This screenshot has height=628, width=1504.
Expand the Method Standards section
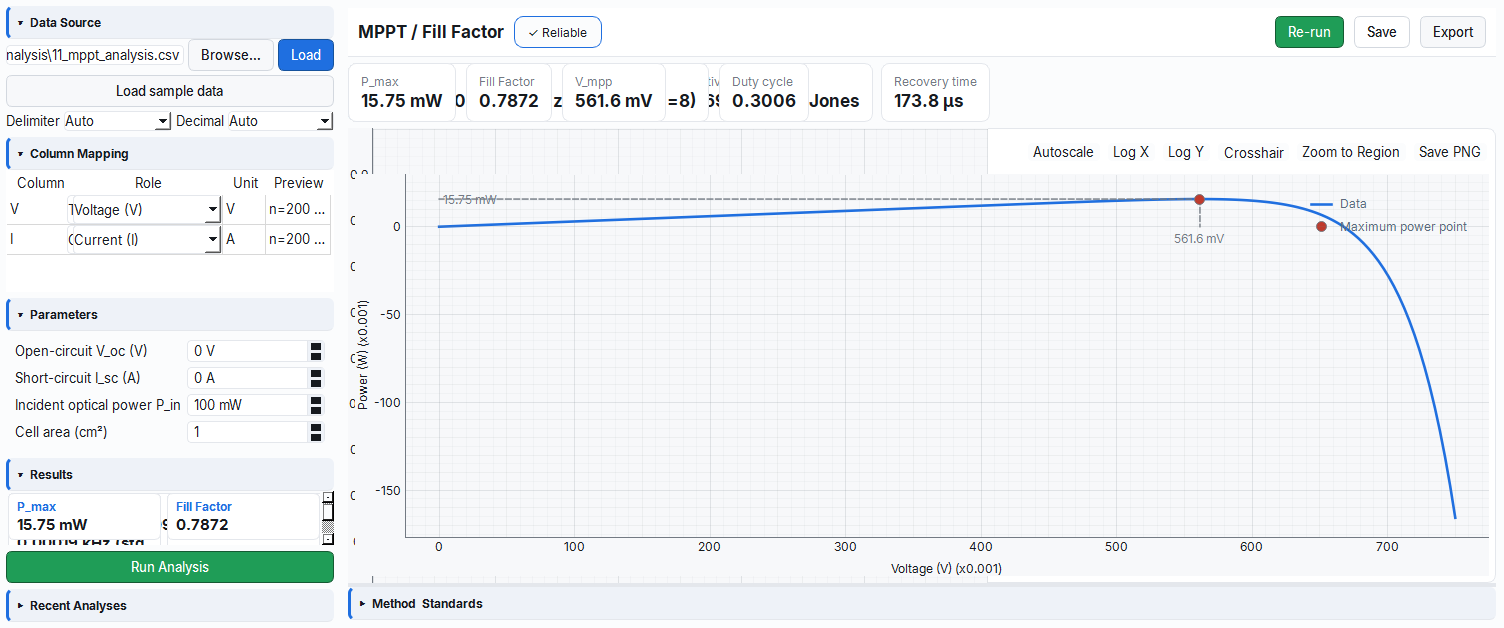tap(922, 603)
